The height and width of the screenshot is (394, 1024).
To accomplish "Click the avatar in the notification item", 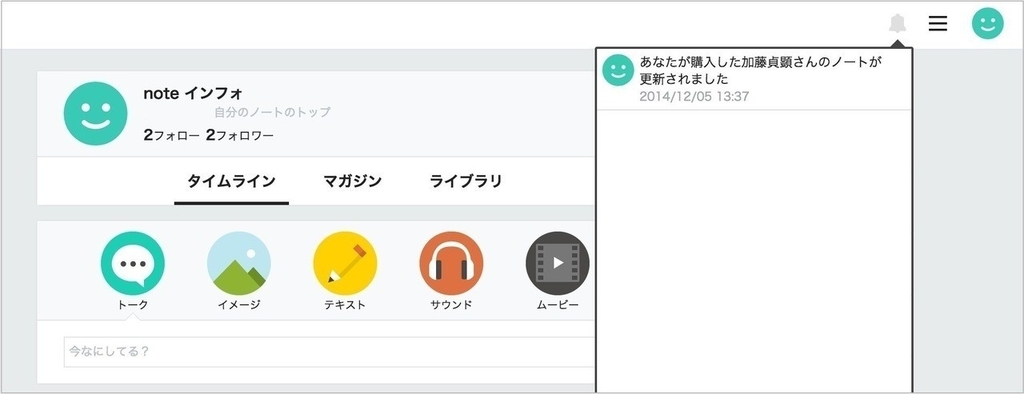I will [618, 70].
